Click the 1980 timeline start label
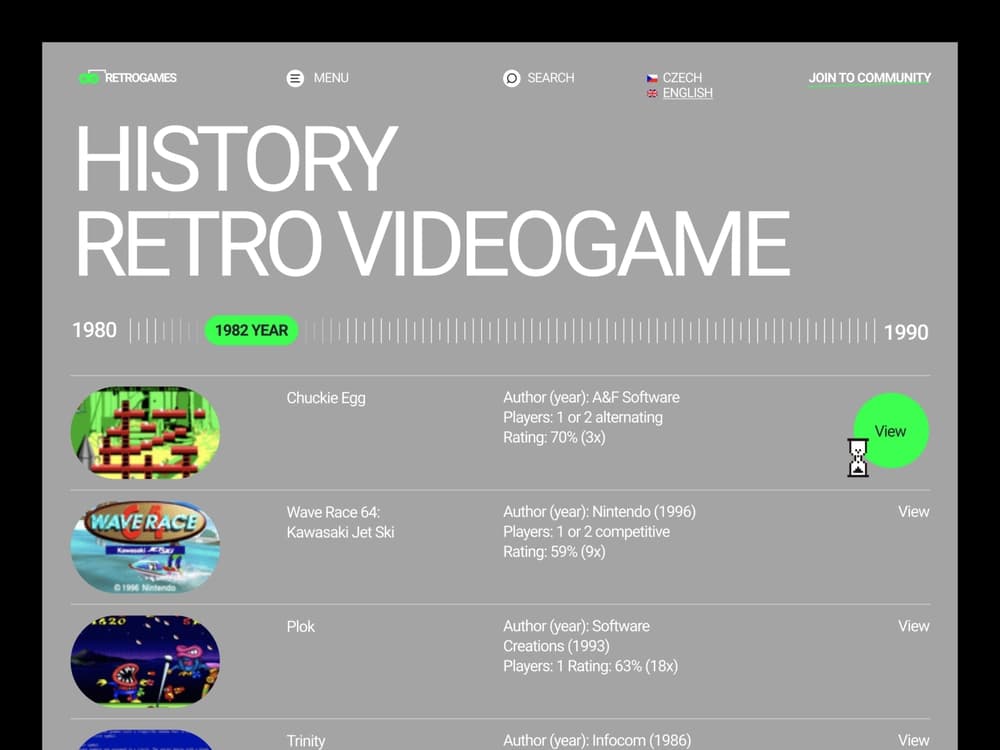 [94, 330]
